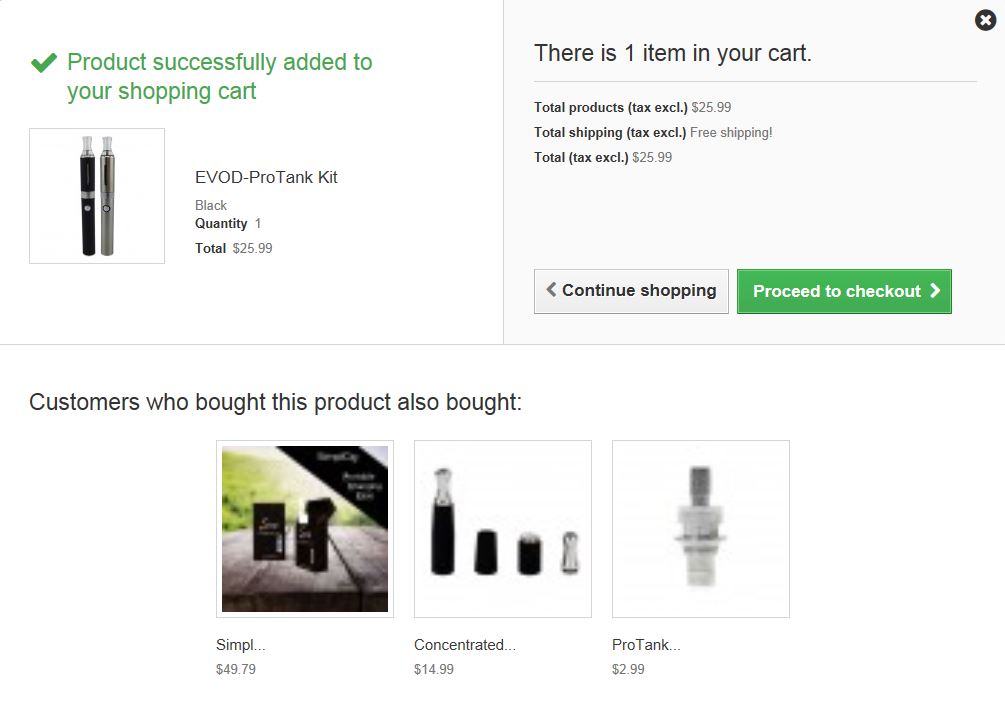Click the $14.99 price label
1005x715 pixels.
click(434, 669)
